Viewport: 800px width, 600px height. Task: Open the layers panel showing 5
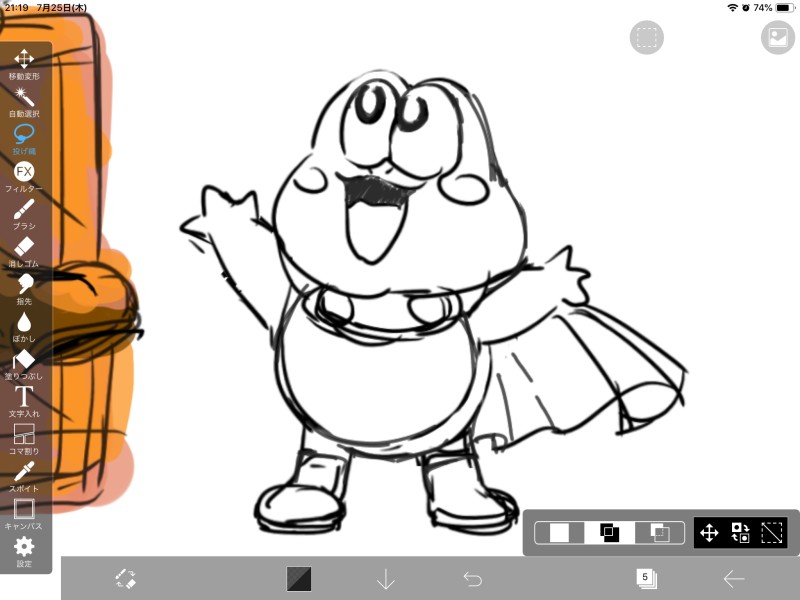[x=646, y=579]
